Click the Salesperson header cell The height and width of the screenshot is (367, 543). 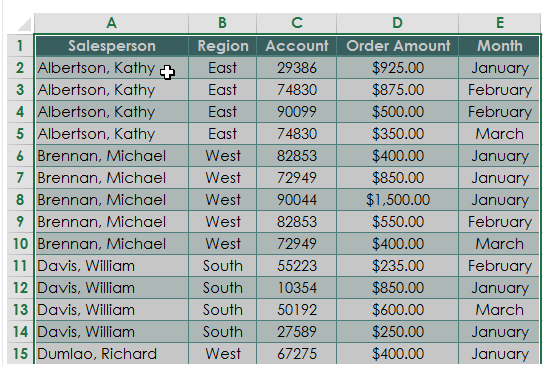[112, 46]
